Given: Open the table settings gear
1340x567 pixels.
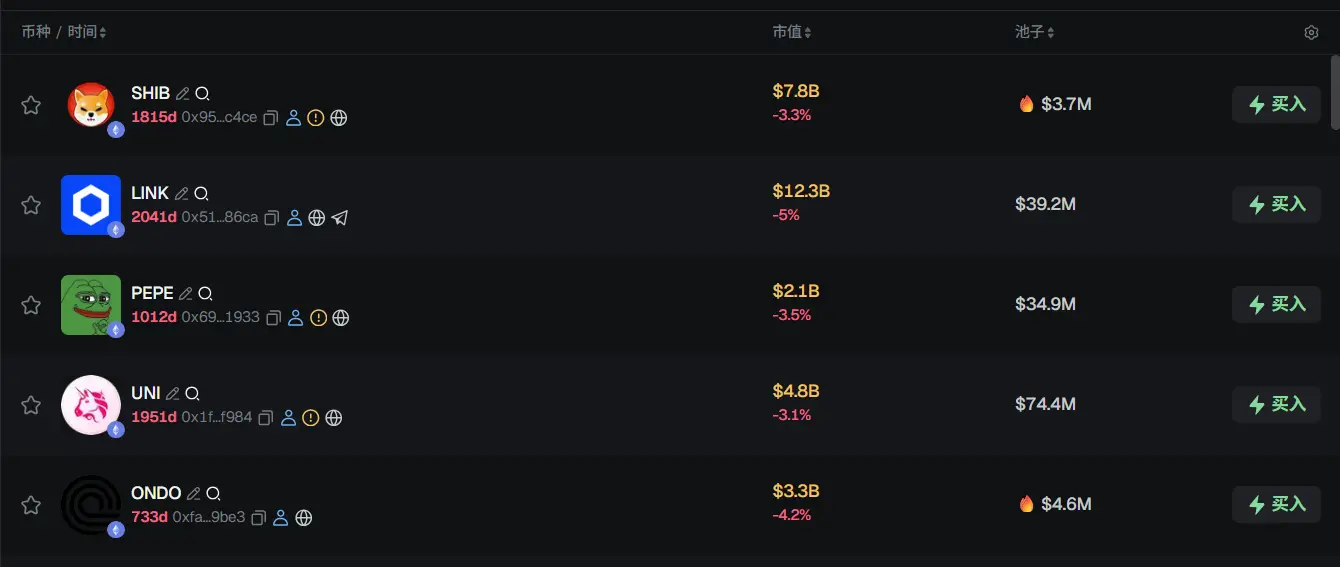Looking at the screenshot, I should [x=1311, y=33].
